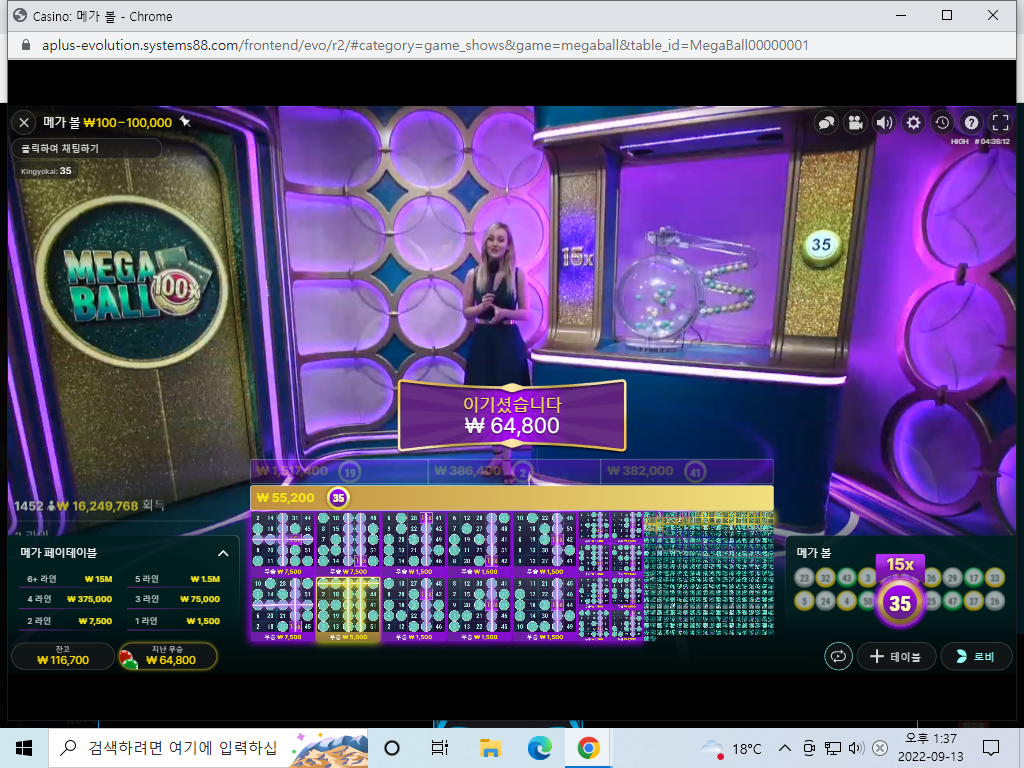
Task: Collapse the 메가 페이테이블 panel chevron
Action: (223, 553)
